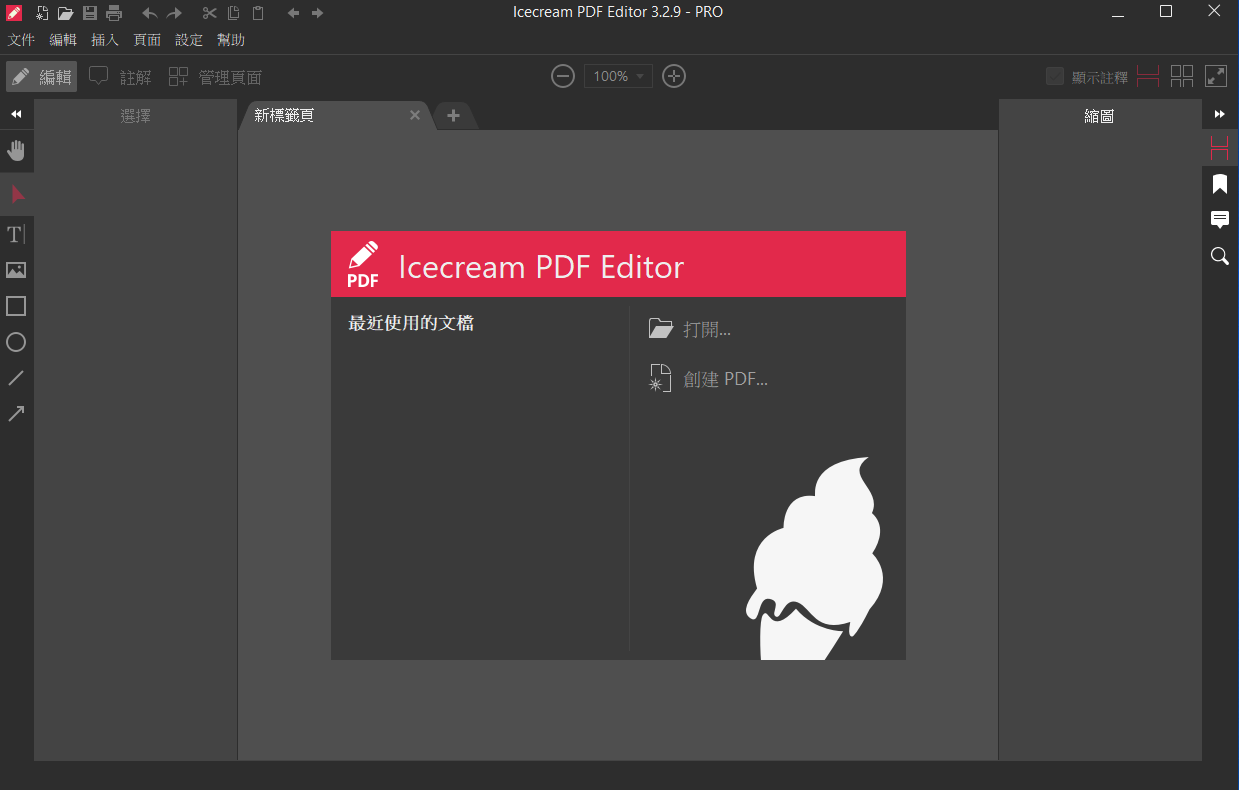Viewport: 1239px width, 790px height.
Task: Zoom in with the plus icon
Action: [x=674, y=76]
